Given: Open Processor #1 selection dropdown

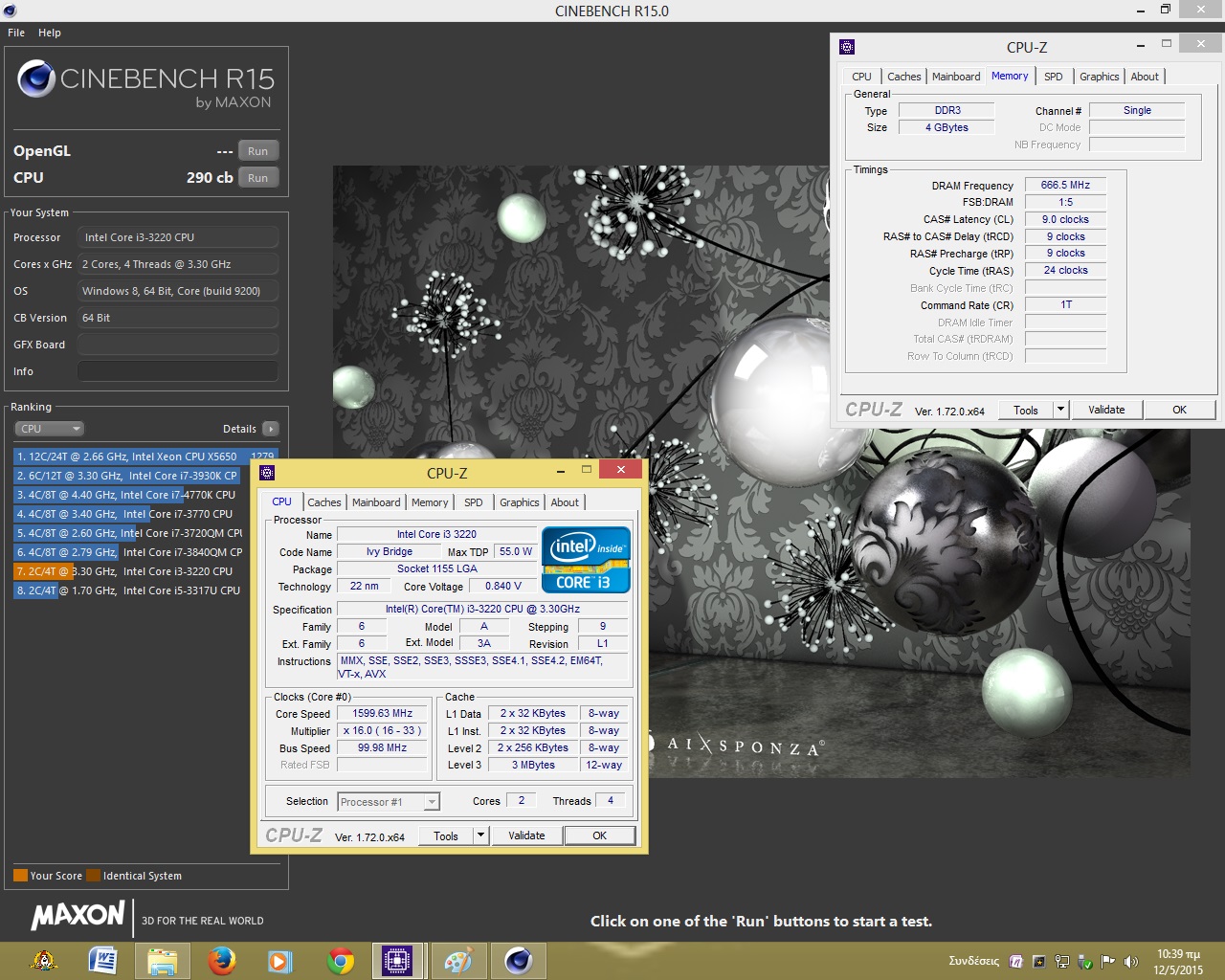Looking at the screenshot, I should [x=388, y=802].
